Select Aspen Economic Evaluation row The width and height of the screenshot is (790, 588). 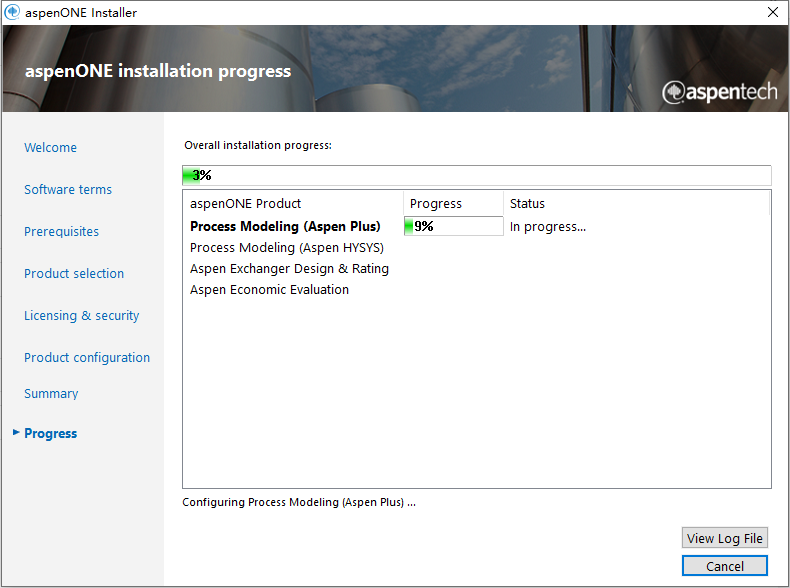pyautogui.click(x=269, y=290)
